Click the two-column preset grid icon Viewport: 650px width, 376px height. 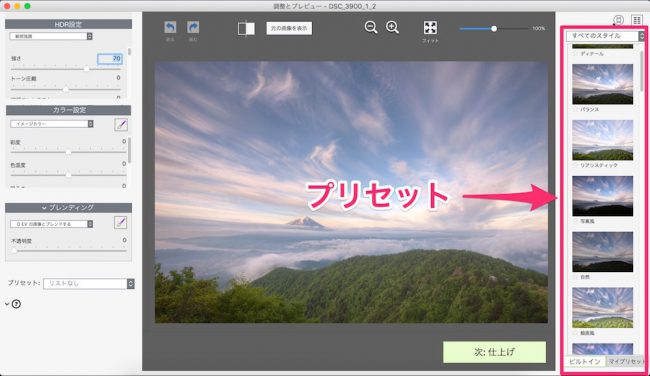pyautogui.click(x=636, y=20)
